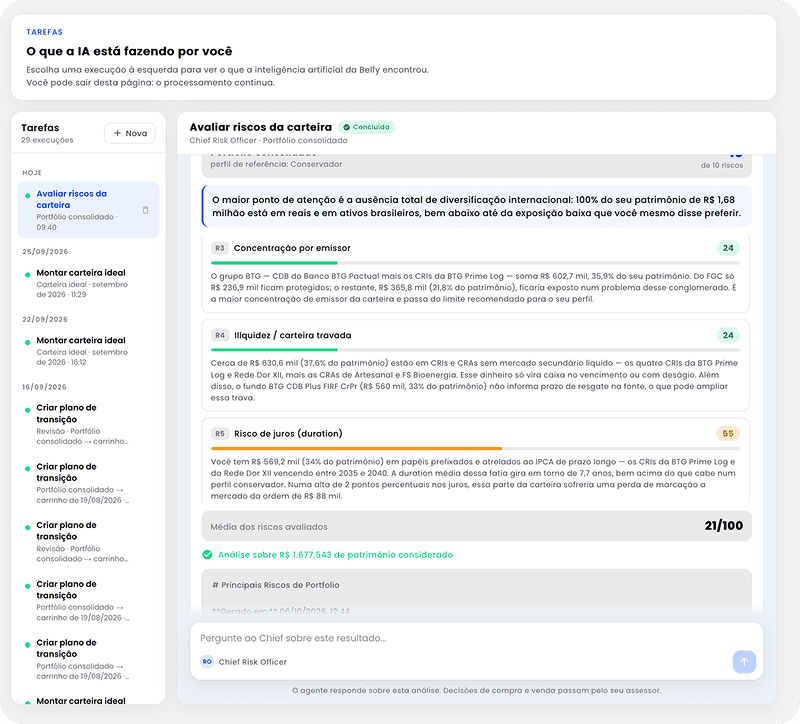Click the # Principais Riscos de Portfolio heading
Image resolution: width=800 pixels, height=724 pixels.
pyautogui.click(x=276, y=585)
